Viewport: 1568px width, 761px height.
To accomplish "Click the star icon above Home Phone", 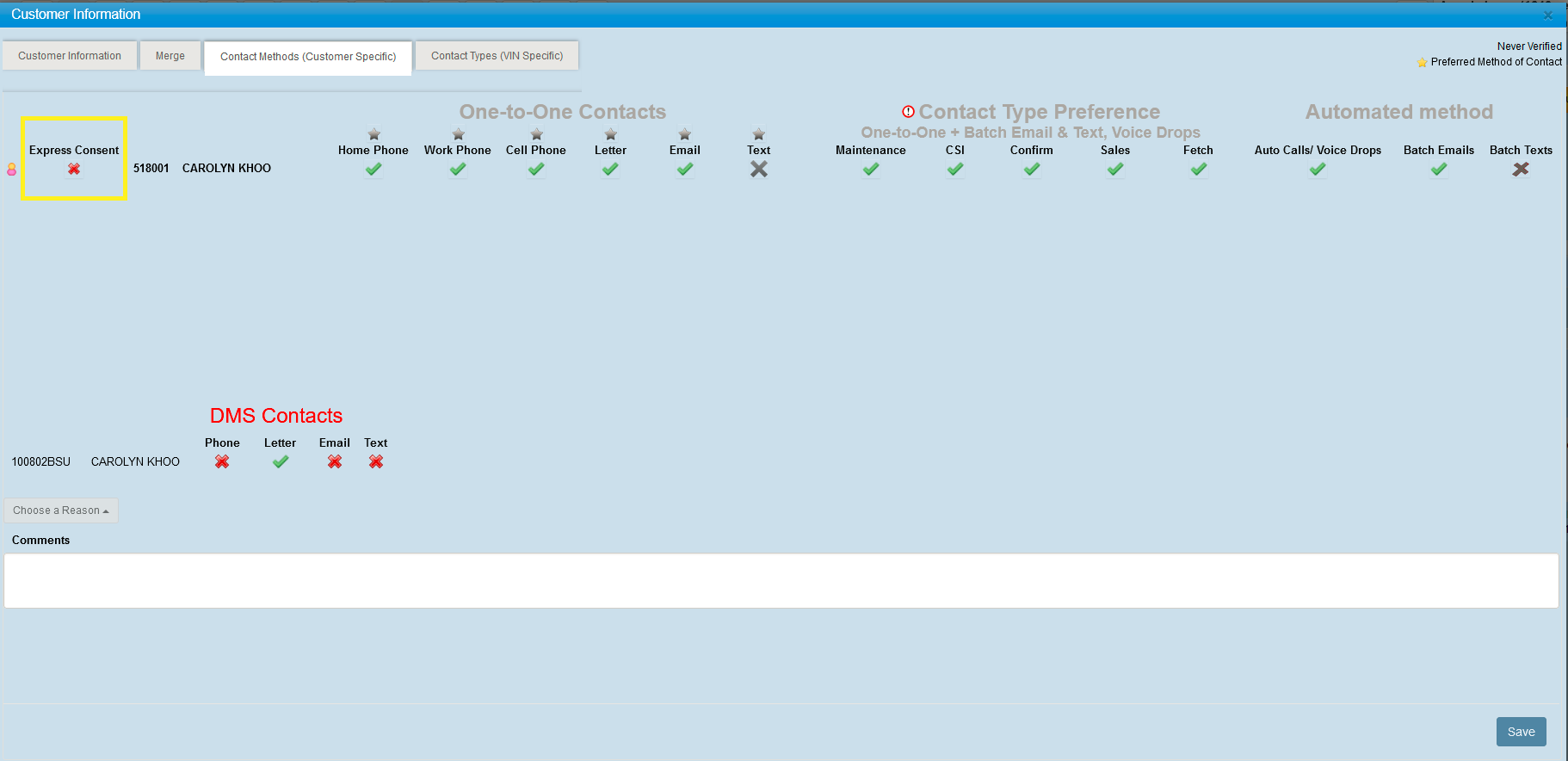I will coord(373,134).
